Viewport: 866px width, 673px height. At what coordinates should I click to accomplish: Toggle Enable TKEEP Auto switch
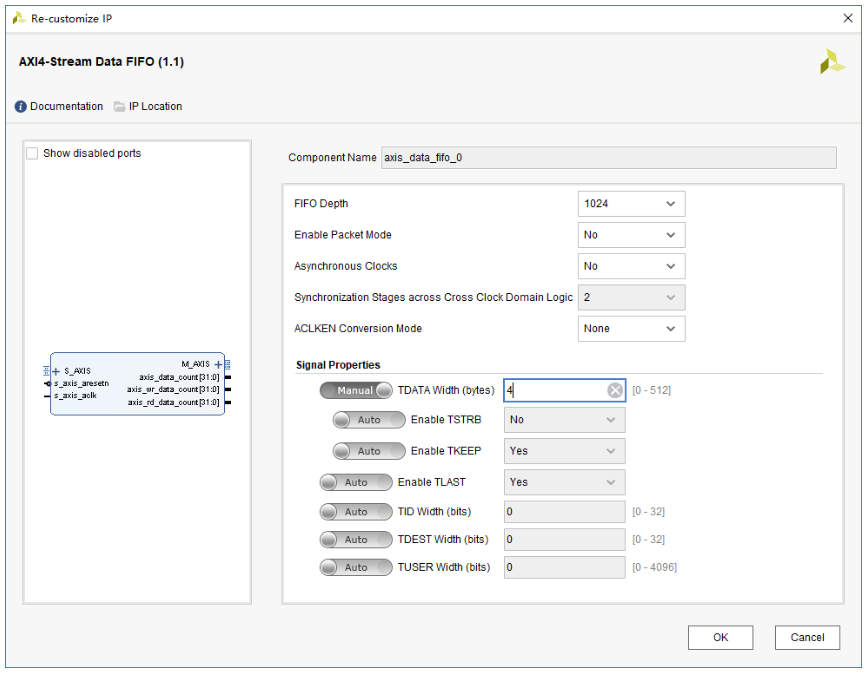(x=369, y=451)
